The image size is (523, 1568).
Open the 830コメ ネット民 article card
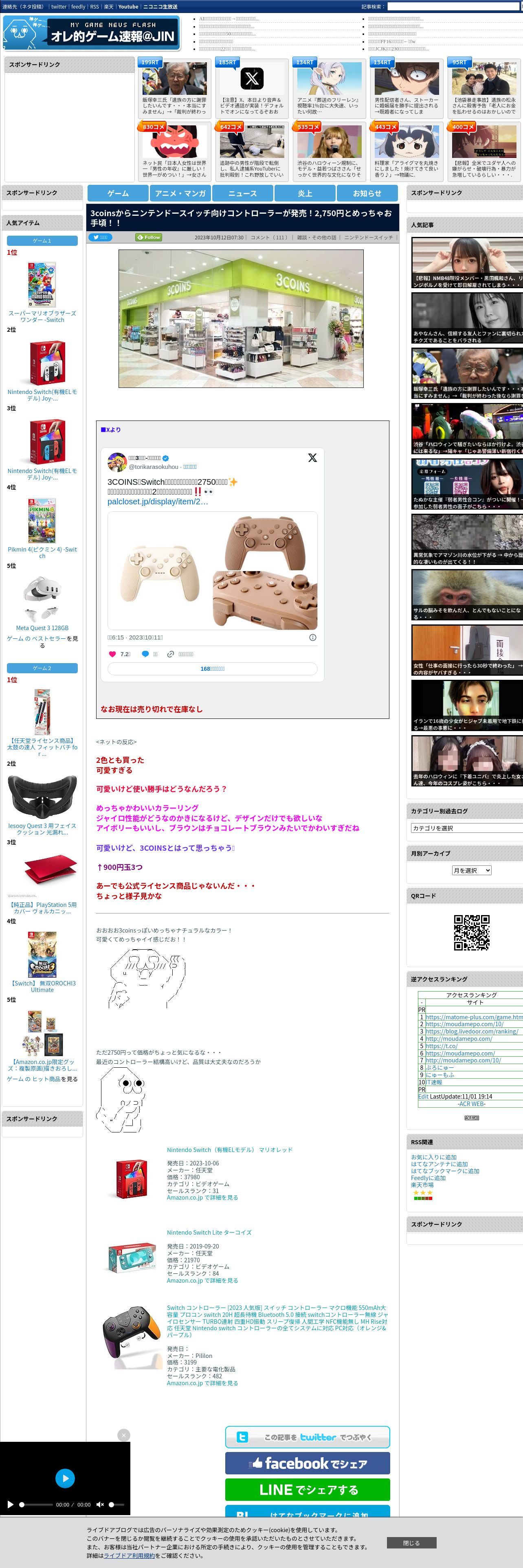click(175, 151)
